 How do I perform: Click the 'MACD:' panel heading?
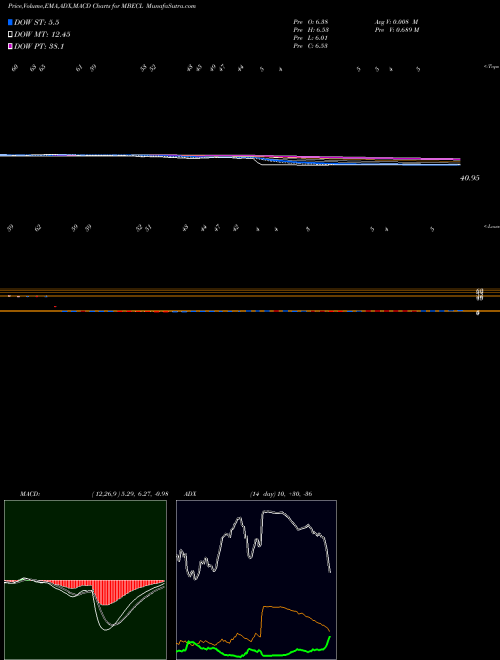point(30,494)
